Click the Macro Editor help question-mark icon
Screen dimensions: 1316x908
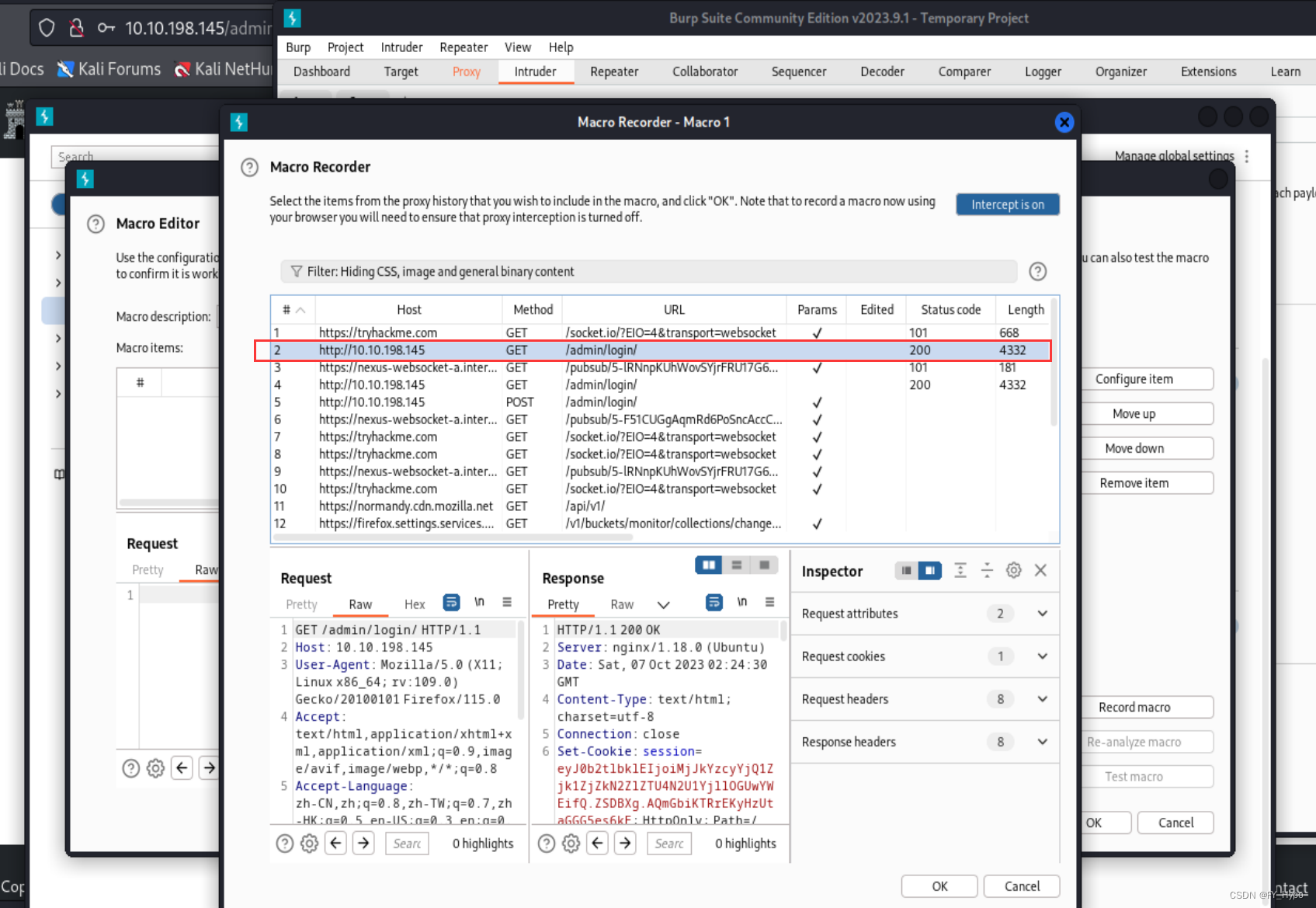(95, 224)
